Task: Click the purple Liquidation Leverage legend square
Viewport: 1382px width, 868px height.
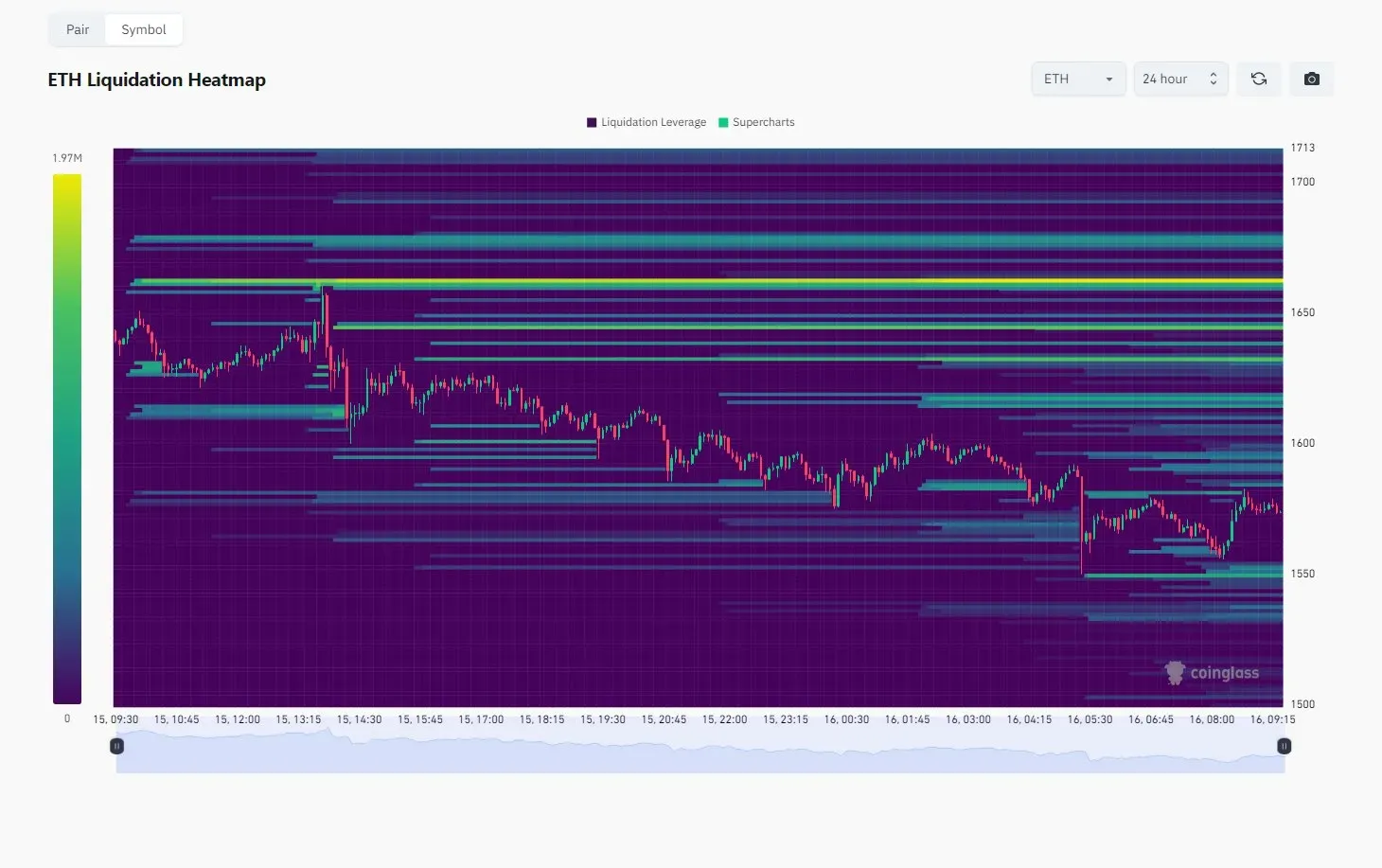Action: pos(592,123)
